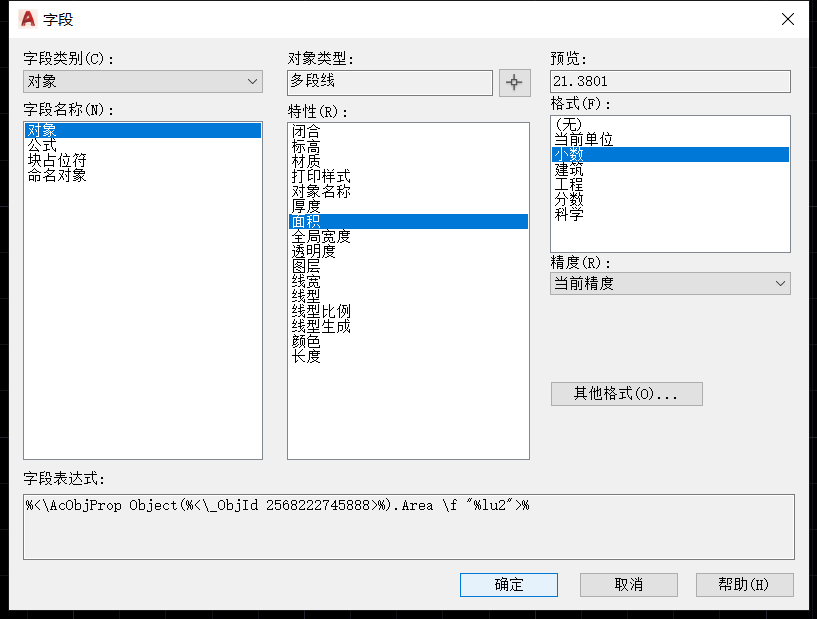Select 块占位符 in field name list
The image size is (817, 619).
tap(143, 160)
